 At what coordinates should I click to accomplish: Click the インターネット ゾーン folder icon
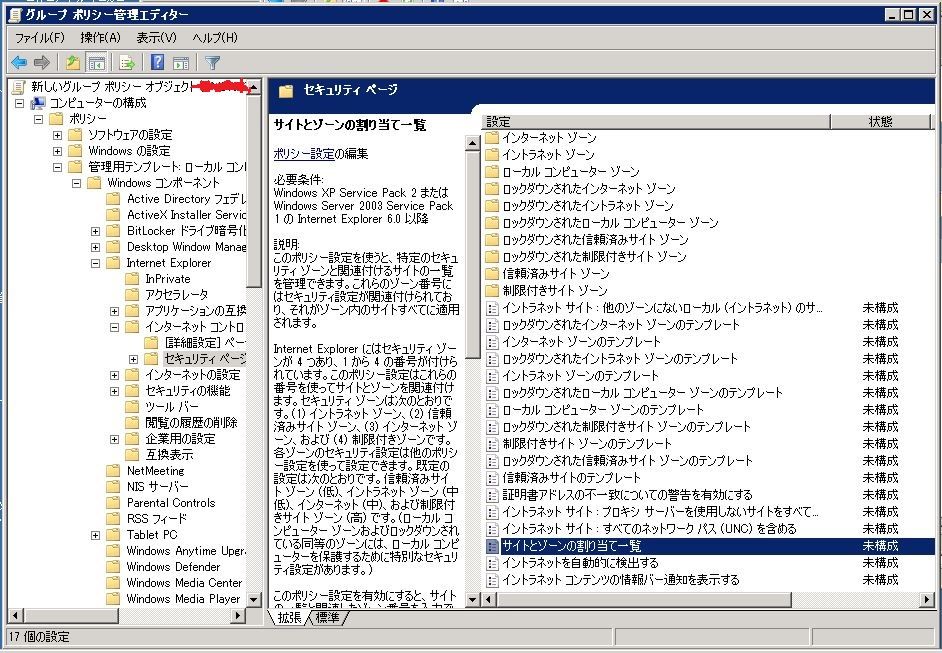pos(492,138)
